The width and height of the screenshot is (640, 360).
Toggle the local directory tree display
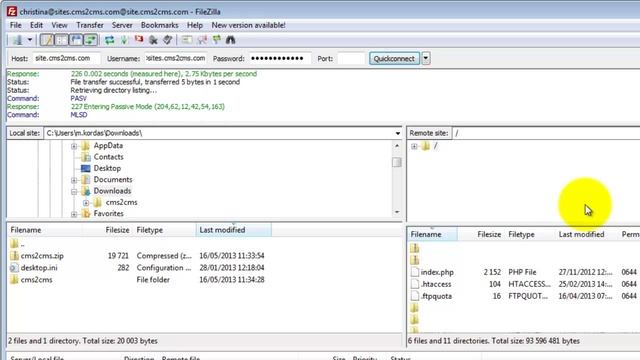tap(61, 40)
